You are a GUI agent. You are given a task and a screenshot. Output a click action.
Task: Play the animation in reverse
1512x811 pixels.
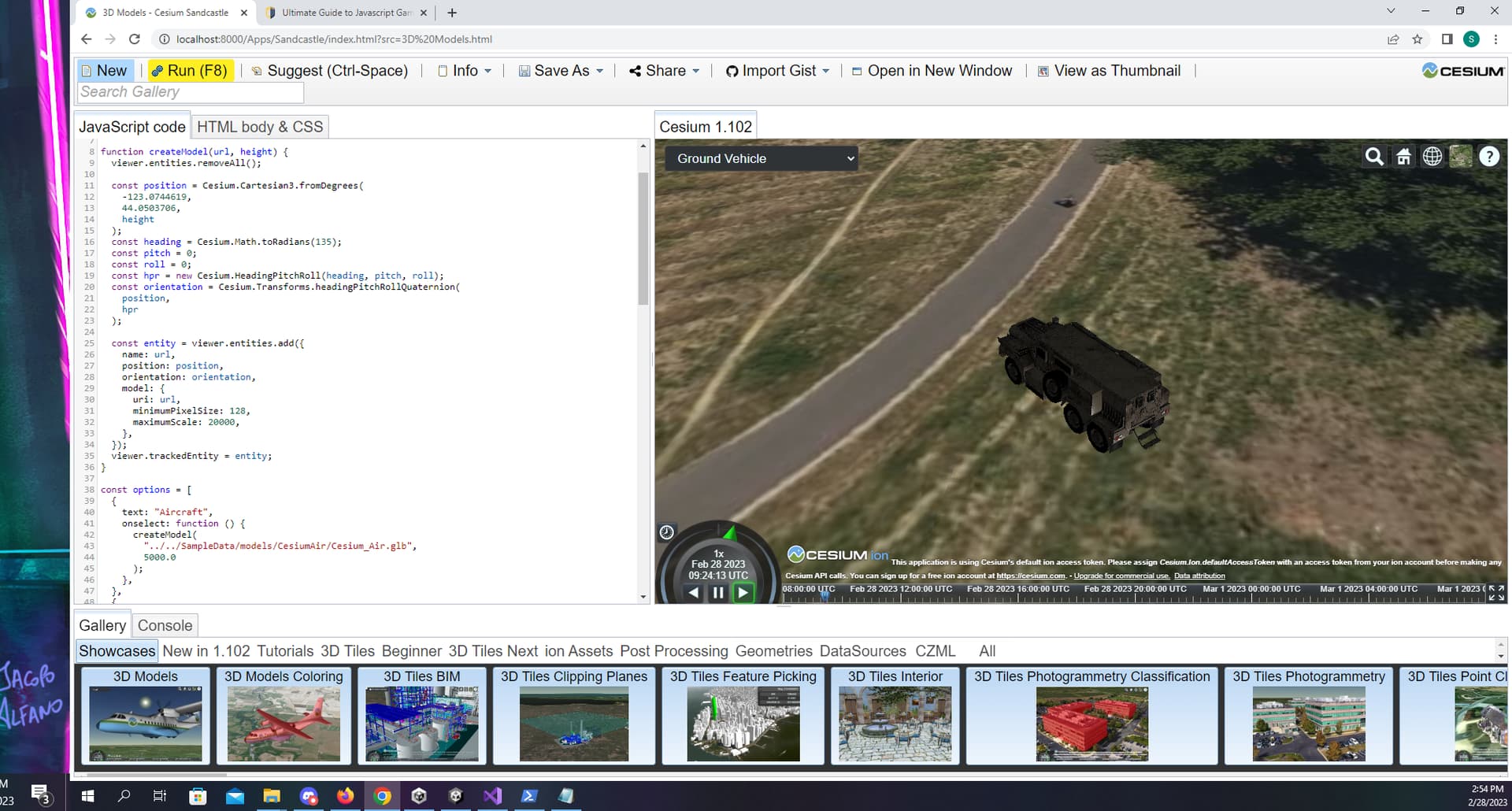pyautogui.click(x=693, y=593)
